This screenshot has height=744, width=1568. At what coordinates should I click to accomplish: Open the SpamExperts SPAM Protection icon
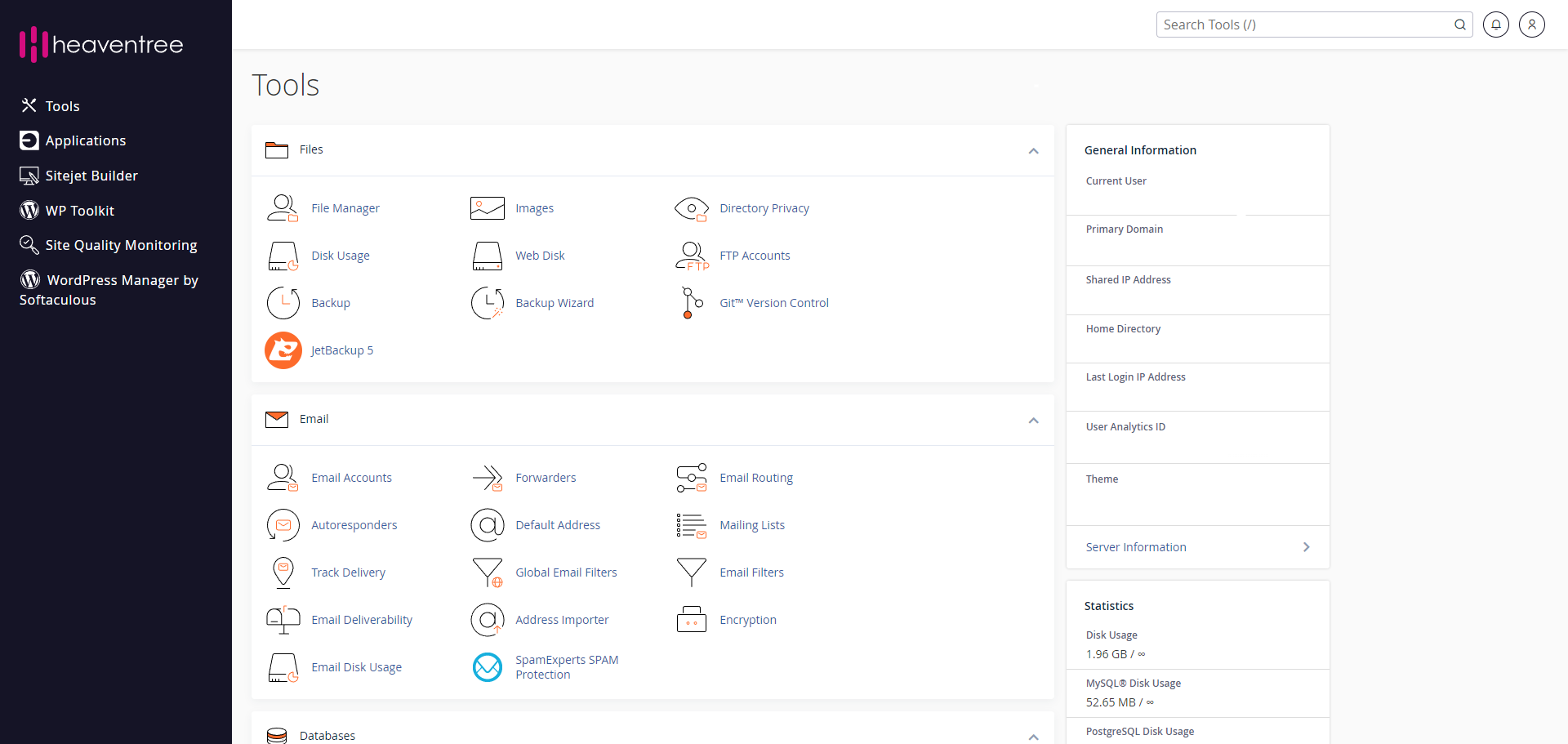tap(488, 667)
